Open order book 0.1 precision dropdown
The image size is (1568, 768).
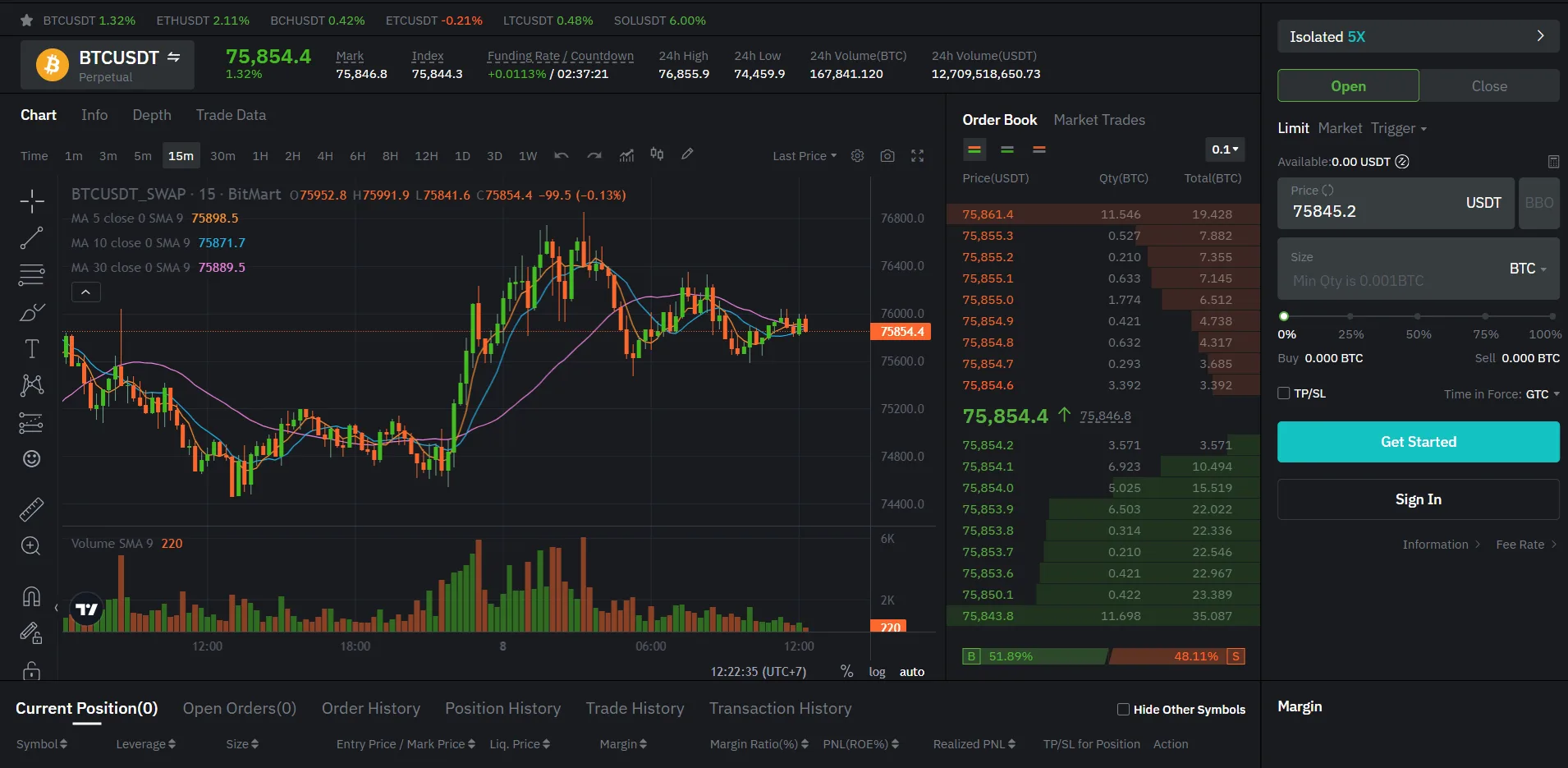[1225, 149]
